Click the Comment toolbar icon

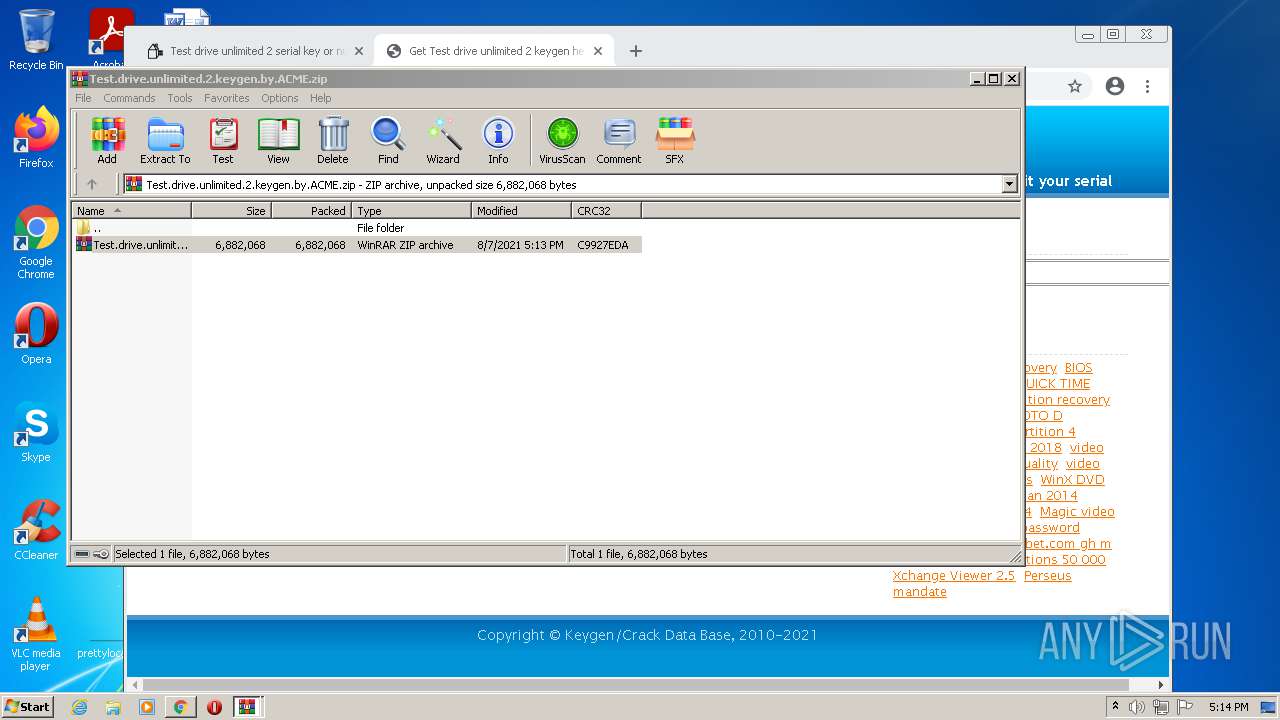pyautogui.click(x=619, y=140)
